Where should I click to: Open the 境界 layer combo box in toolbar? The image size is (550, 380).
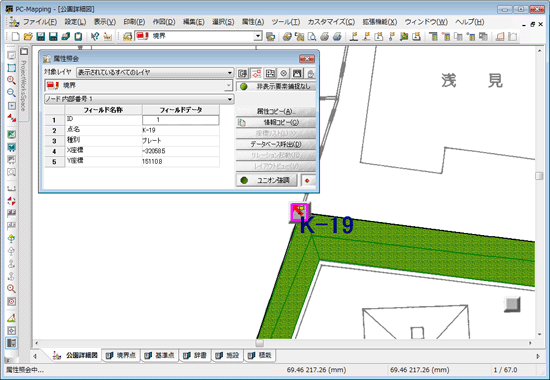[x=199, y=36]
